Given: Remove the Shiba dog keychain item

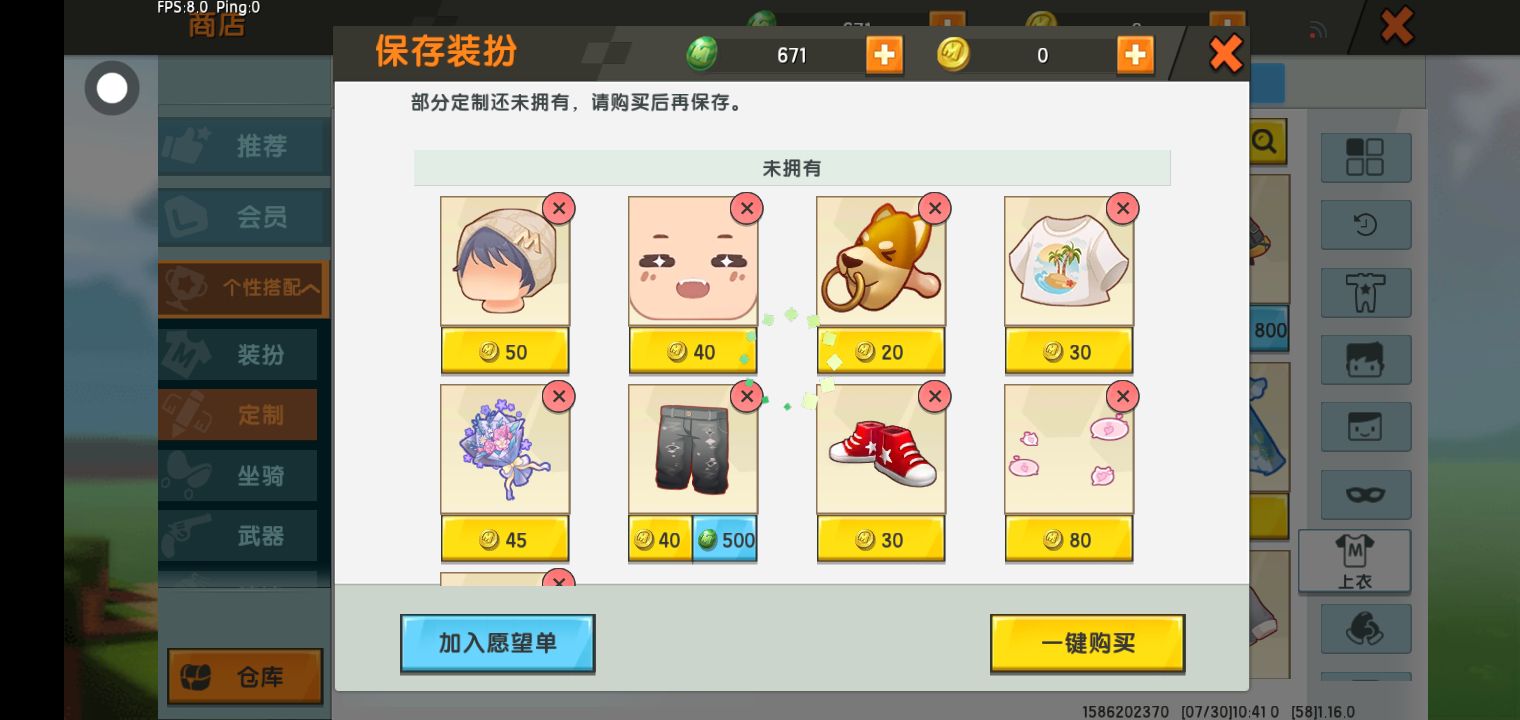Looking at the screenshot, I should (x=934, y=208).
